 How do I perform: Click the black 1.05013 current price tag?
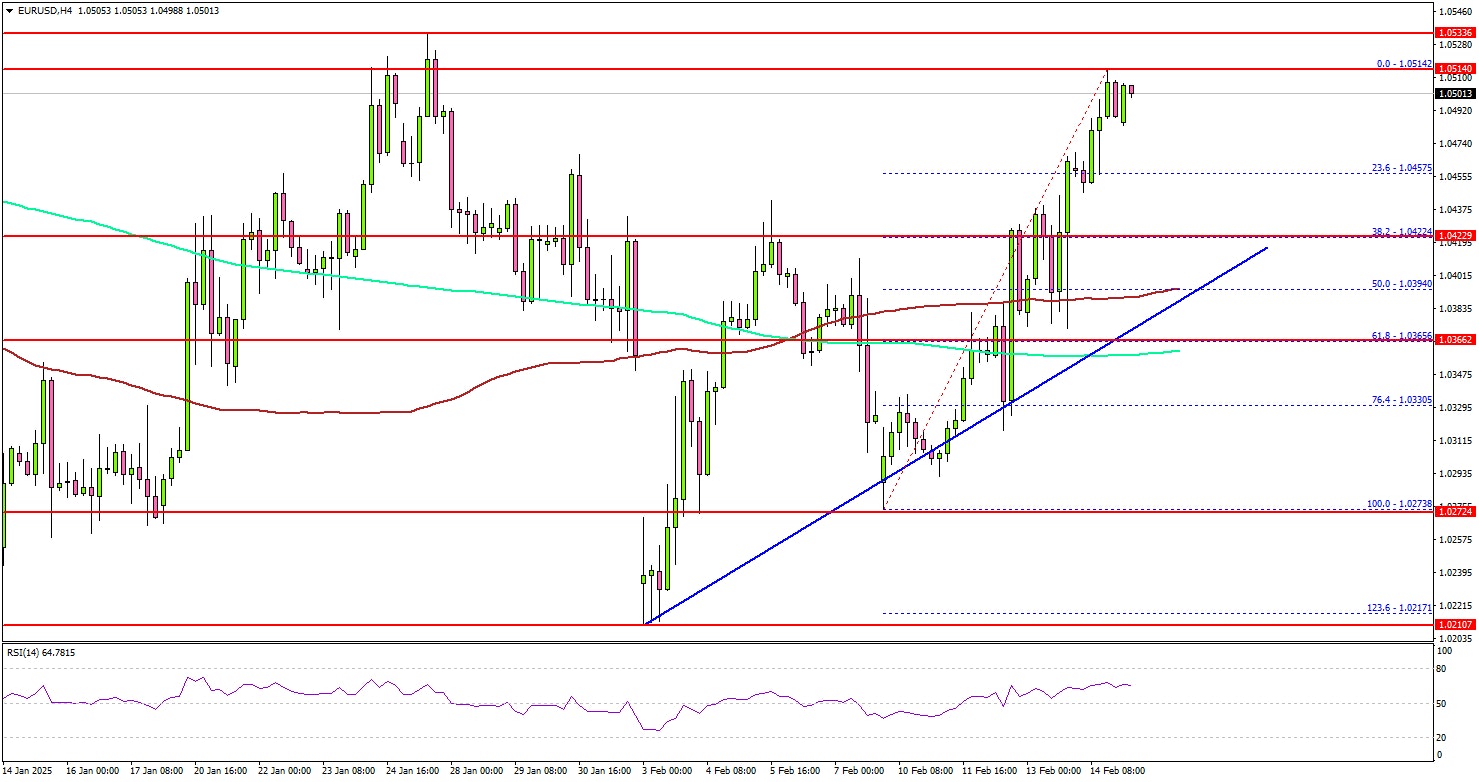(1454, 94)
